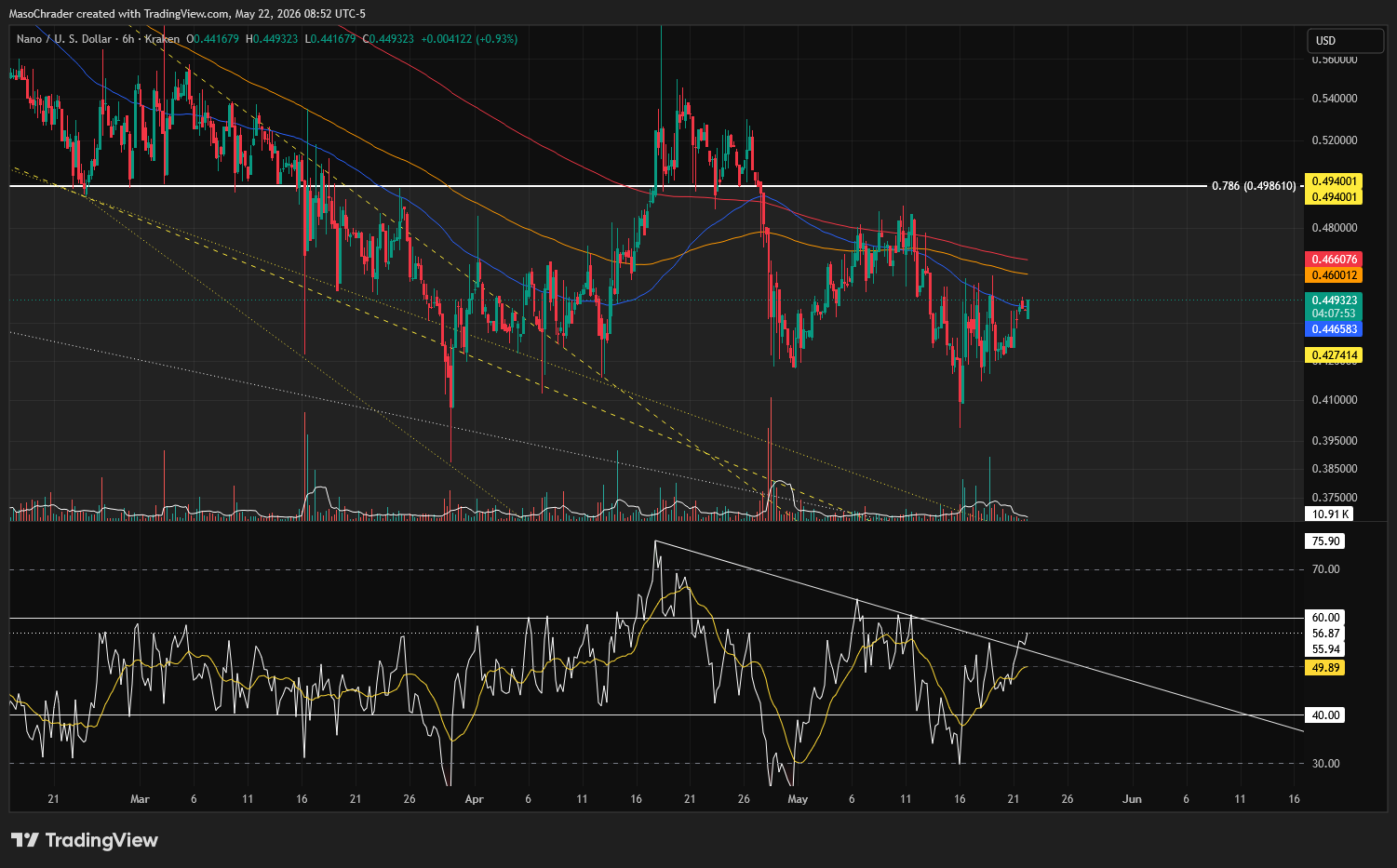Screen dimensions: 1397x868
Task: Click the May label on time axis
Action: [798, 799]
